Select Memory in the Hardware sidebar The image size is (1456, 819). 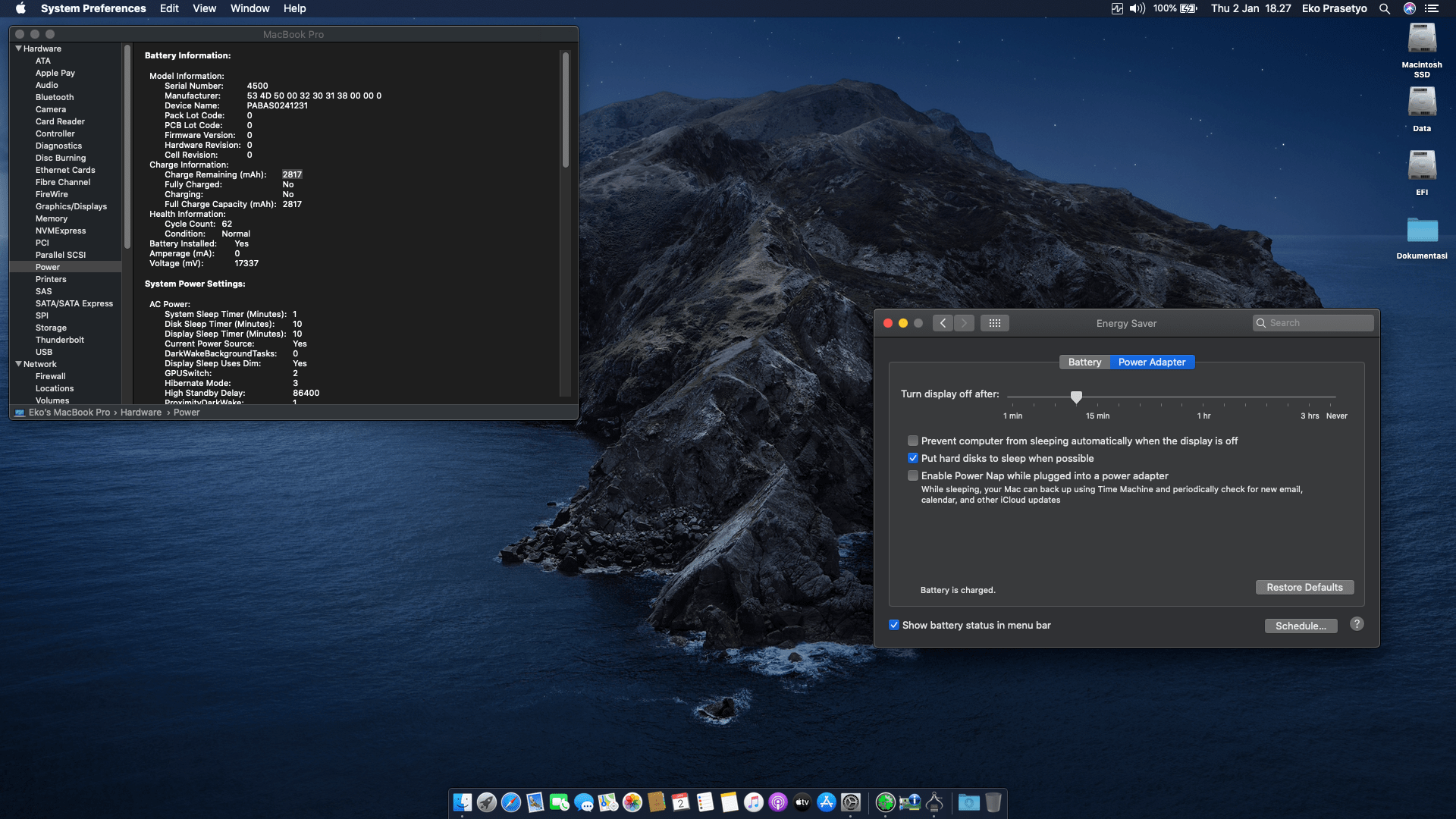coord(52,218)
